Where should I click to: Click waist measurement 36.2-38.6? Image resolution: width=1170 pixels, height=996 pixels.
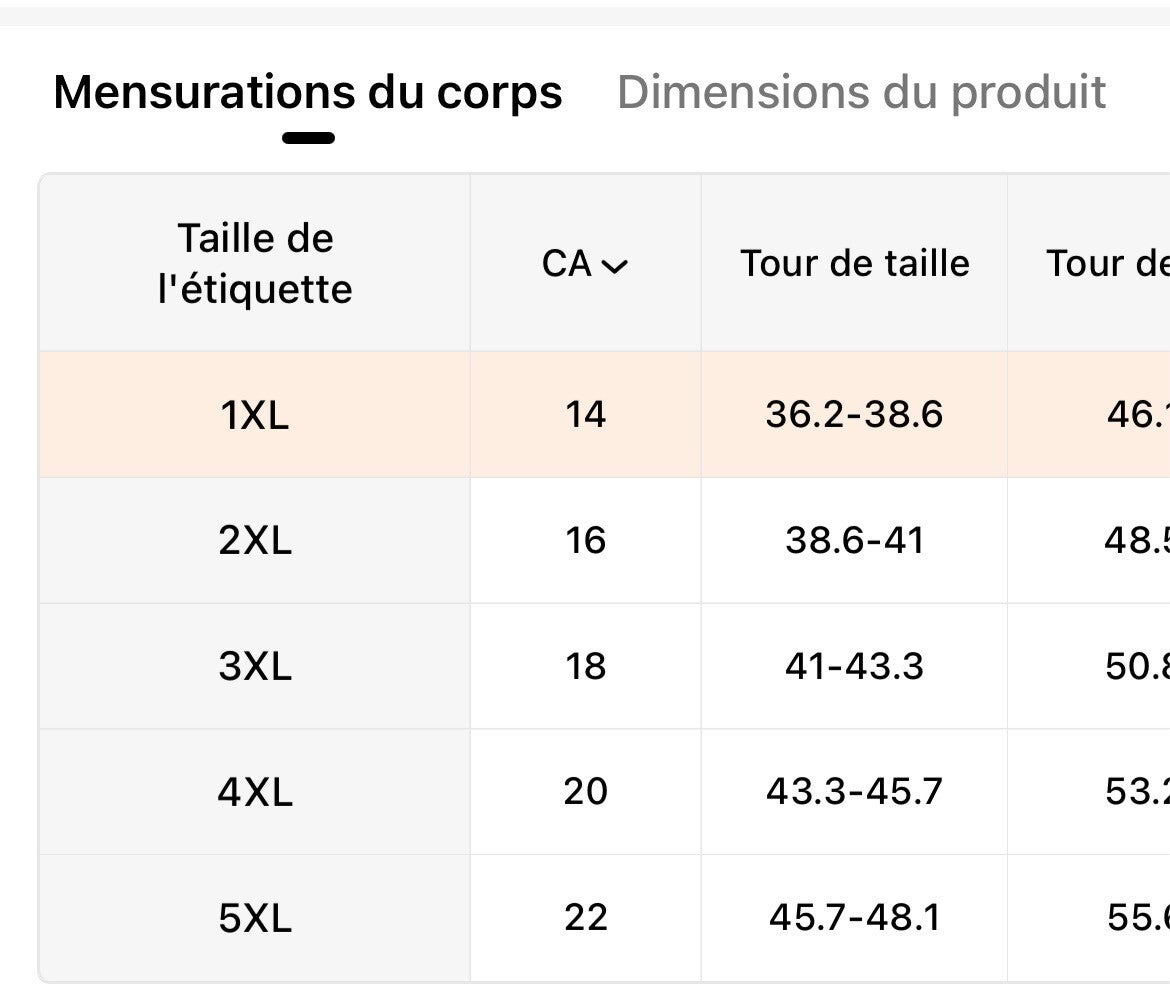(x=854, y=414)
